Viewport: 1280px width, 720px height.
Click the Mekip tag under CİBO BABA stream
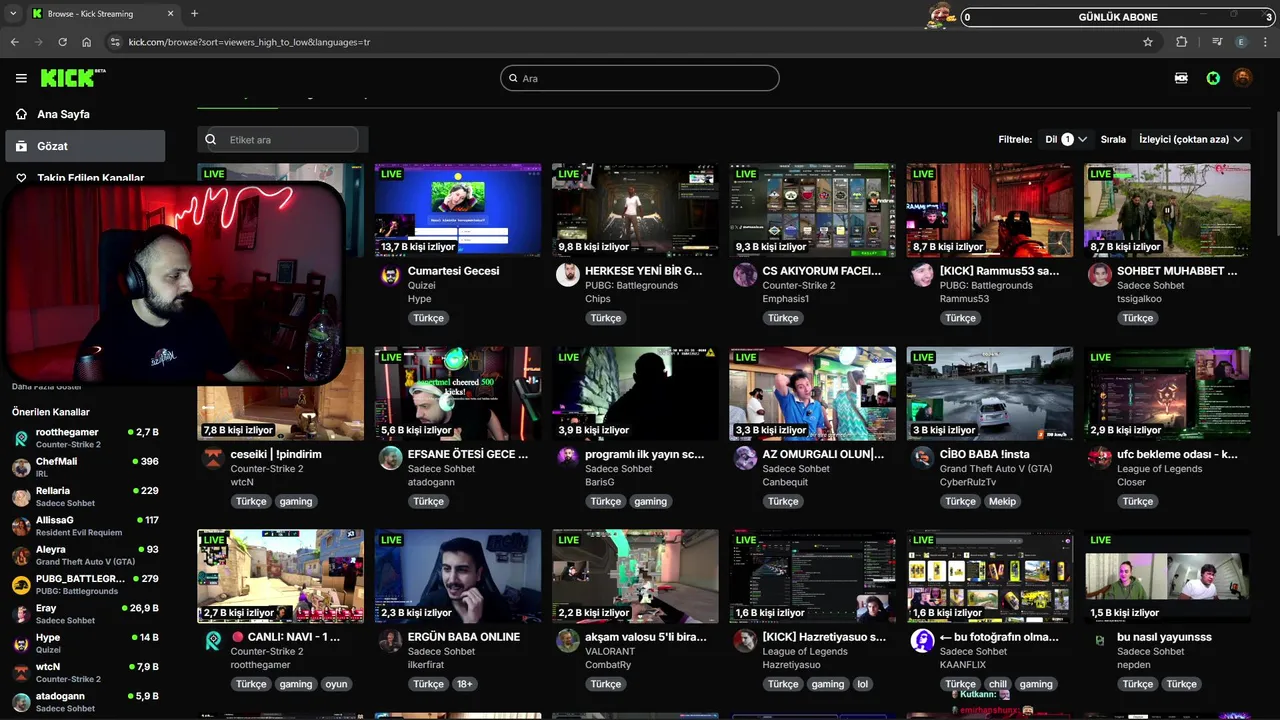(x=1002, y=501)
